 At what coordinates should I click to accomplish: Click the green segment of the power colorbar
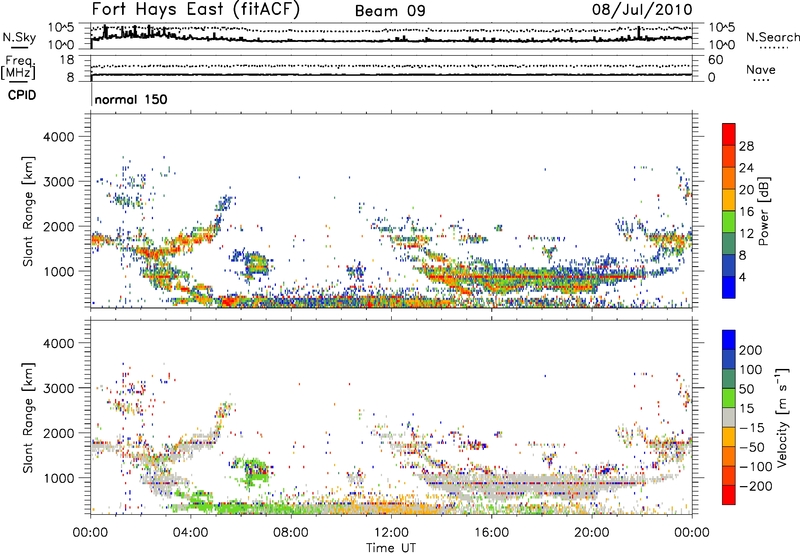pos(729,221)
